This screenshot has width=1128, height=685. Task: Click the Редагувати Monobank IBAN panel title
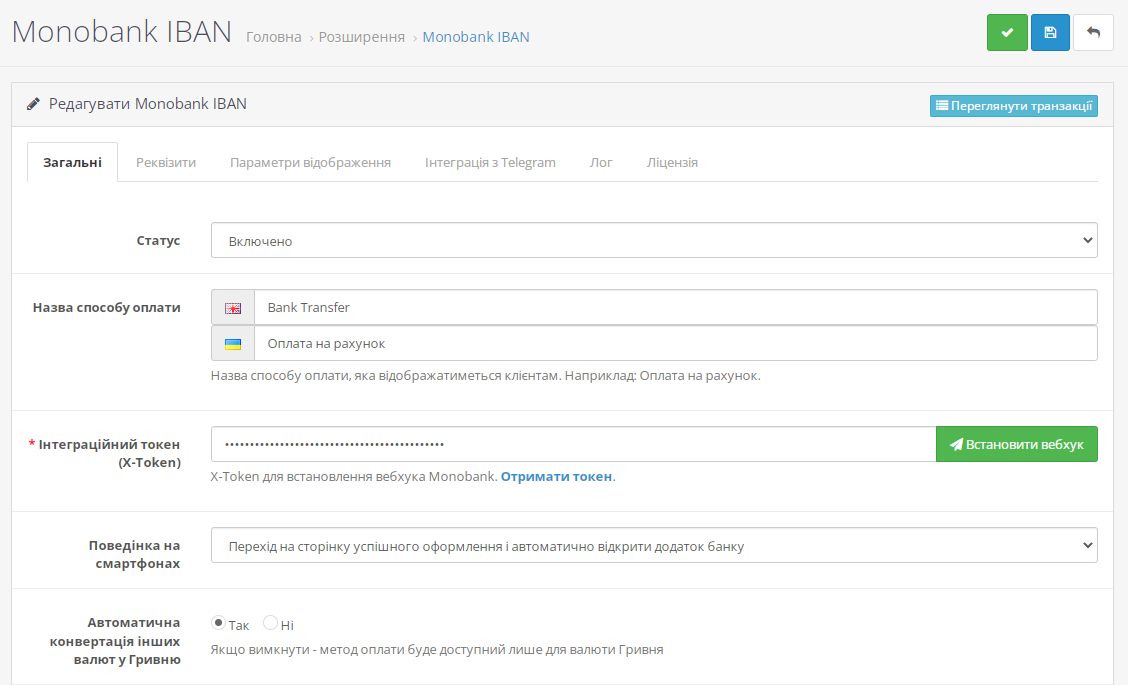[147, 104]
